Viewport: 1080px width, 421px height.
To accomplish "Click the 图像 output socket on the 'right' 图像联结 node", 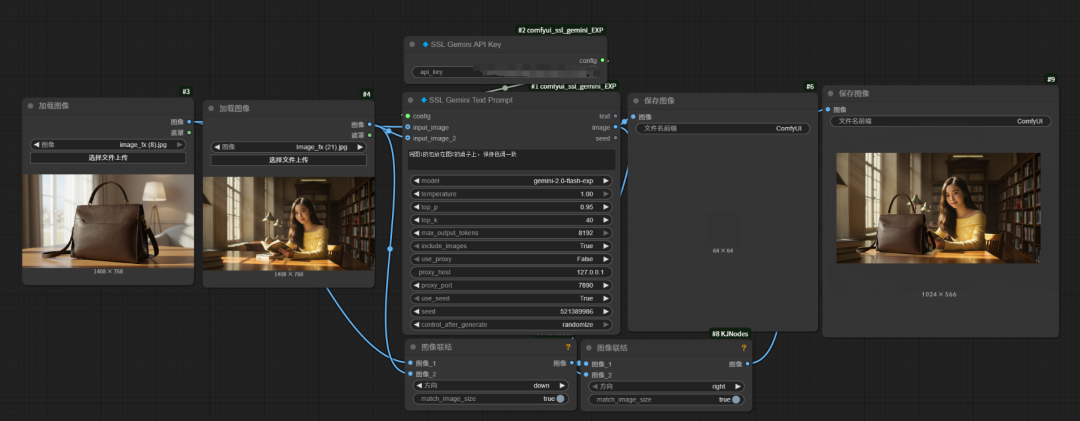I will 747,364.
